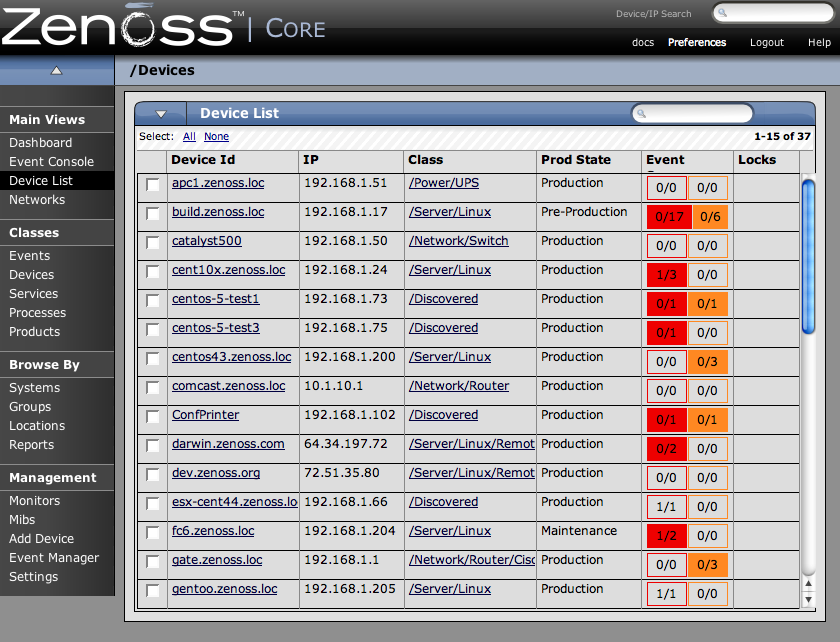Check the build.zenoss.loc row checkbox
This screenshot has height=642, width=840.
[x=153, y=214]
